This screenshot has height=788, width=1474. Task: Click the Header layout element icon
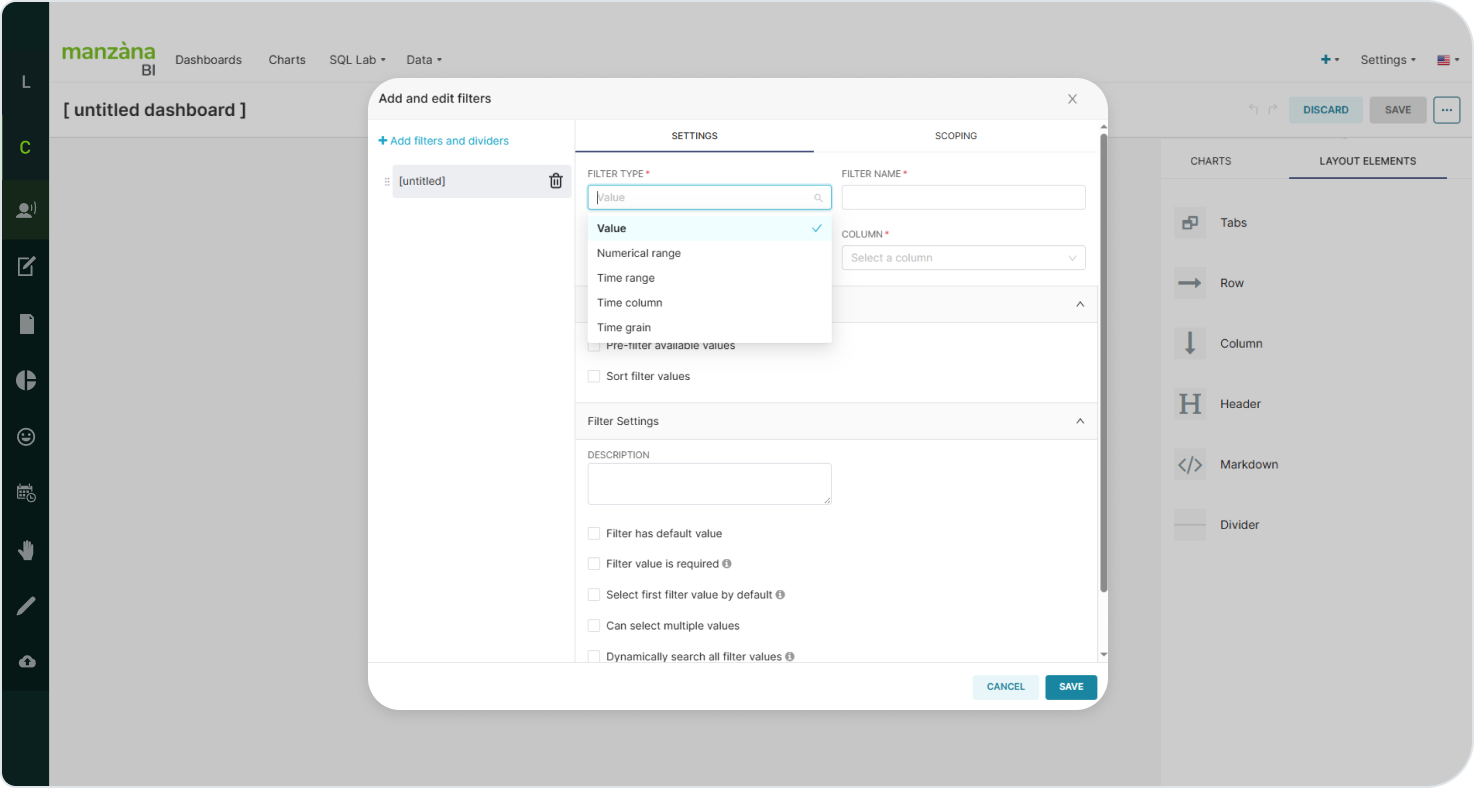coord(1190,404)
